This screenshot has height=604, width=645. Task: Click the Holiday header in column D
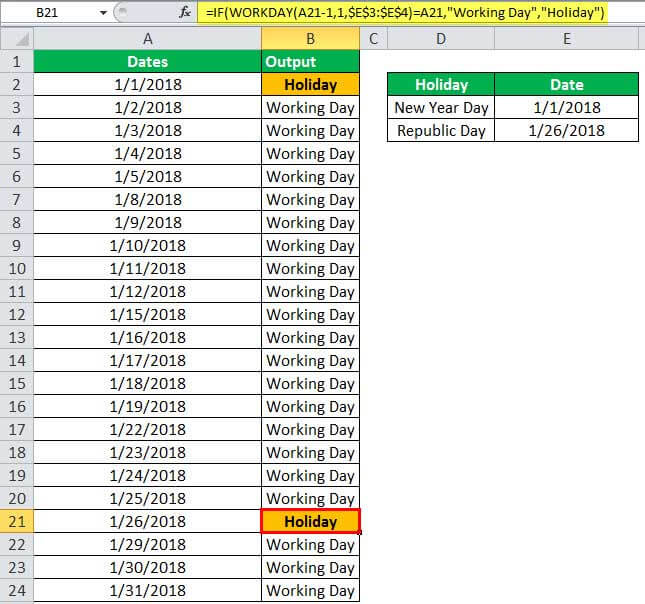(441, 85)
